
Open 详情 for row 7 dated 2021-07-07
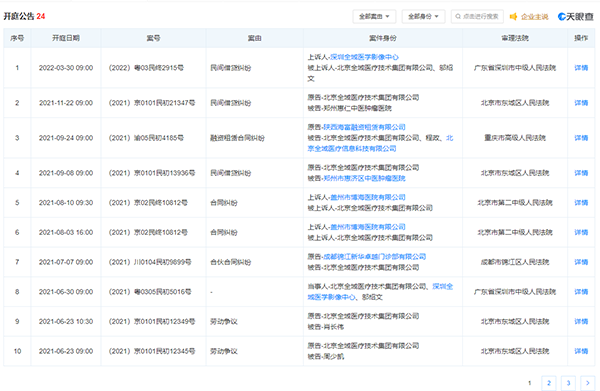click(x=581, y=262)
